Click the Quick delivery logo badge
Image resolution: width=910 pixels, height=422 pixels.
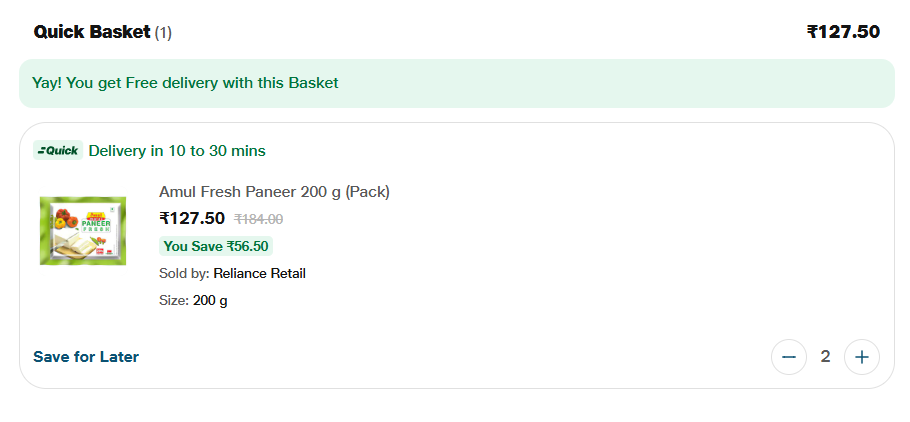58,151
